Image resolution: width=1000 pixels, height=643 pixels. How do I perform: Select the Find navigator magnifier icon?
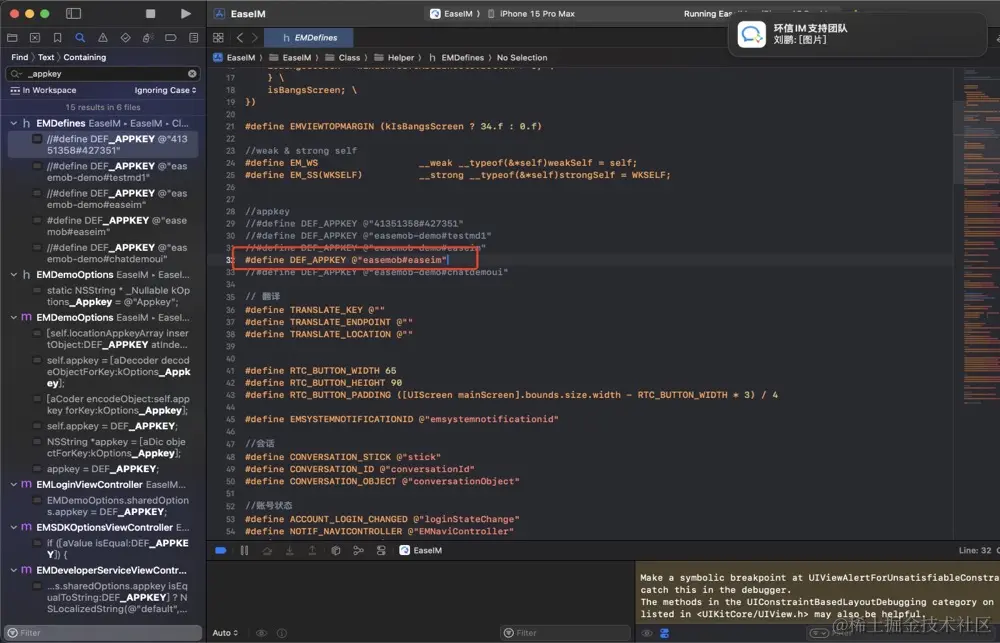[x=80, y=38]
